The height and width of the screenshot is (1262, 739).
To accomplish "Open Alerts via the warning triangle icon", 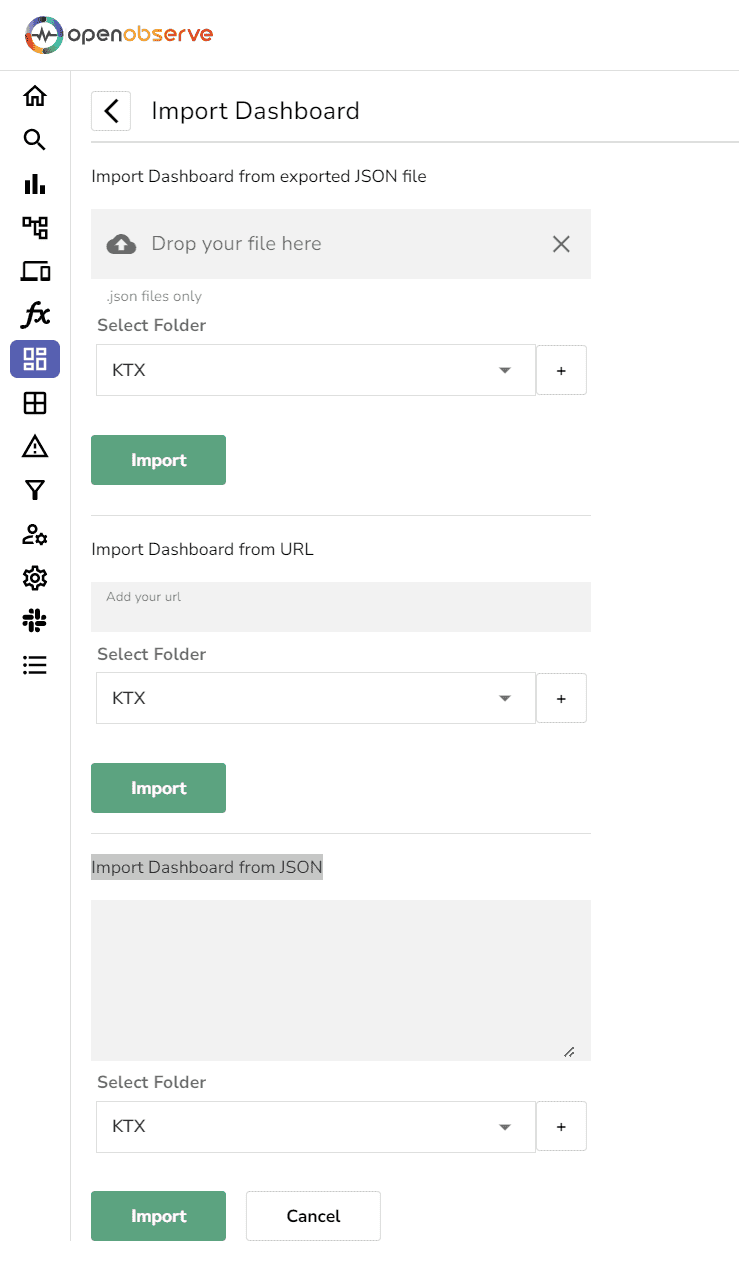I will point(35,447).
